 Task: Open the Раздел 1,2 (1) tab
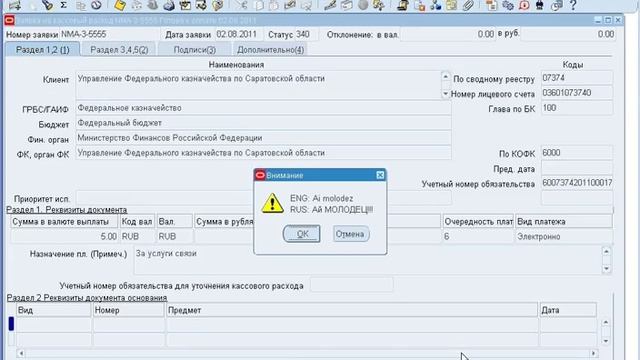click(42, 50)
